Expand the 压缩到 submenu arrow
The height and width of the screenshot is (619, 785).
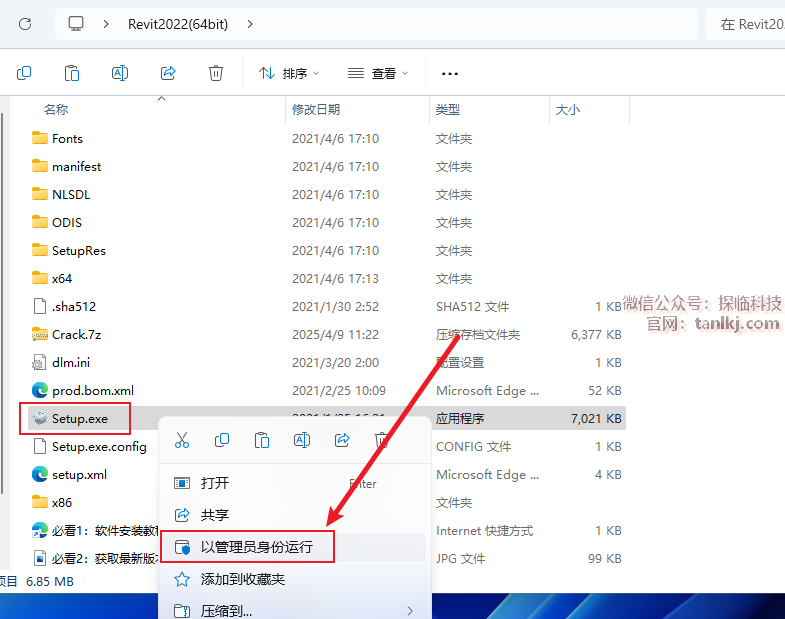pos(409,610)
